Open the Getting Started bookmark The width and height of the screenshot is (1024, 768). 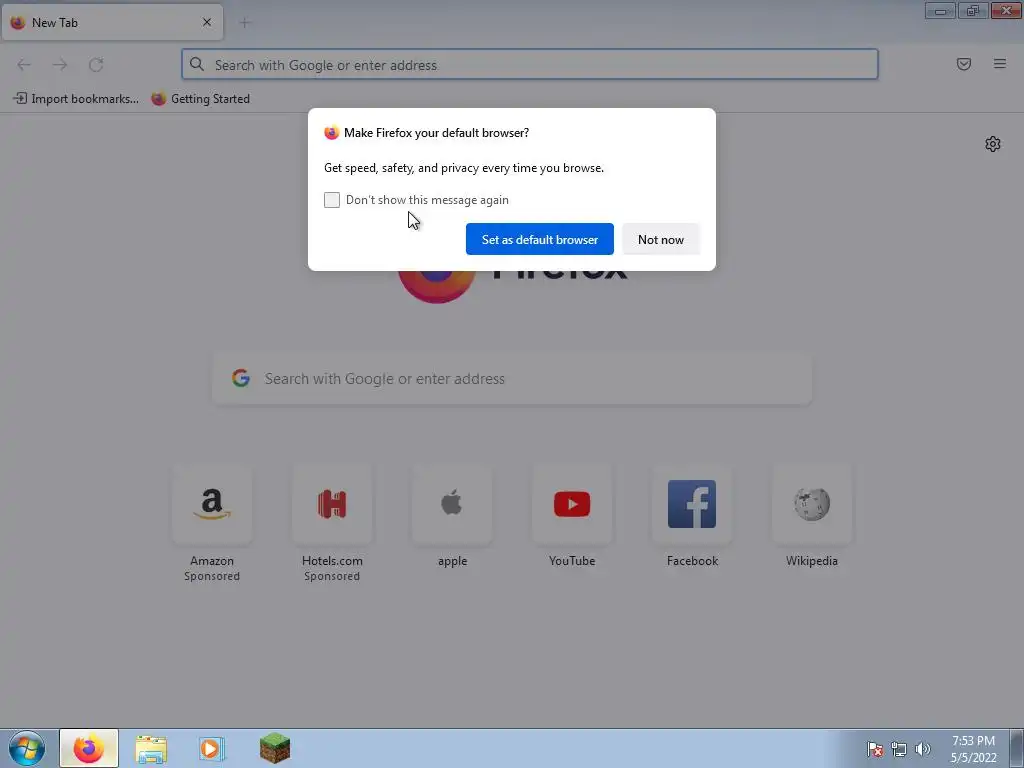point(200,99)
